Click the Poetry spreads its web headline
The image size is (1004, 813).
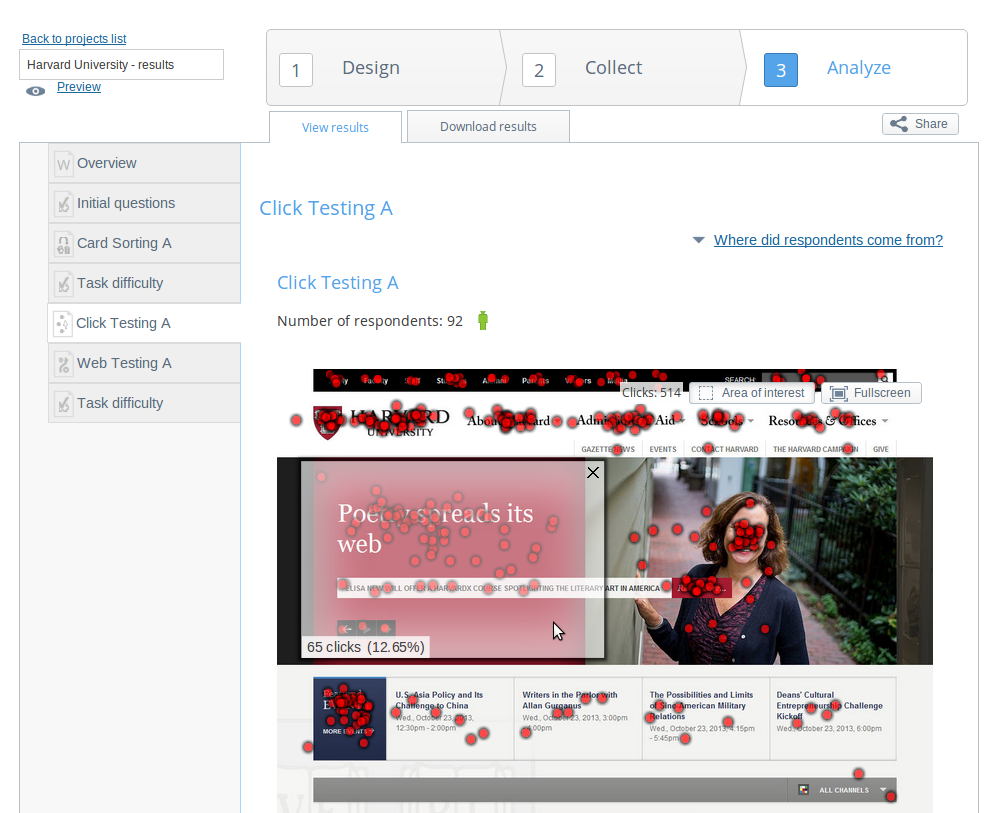pyautogui.click(x=435, y=528)
